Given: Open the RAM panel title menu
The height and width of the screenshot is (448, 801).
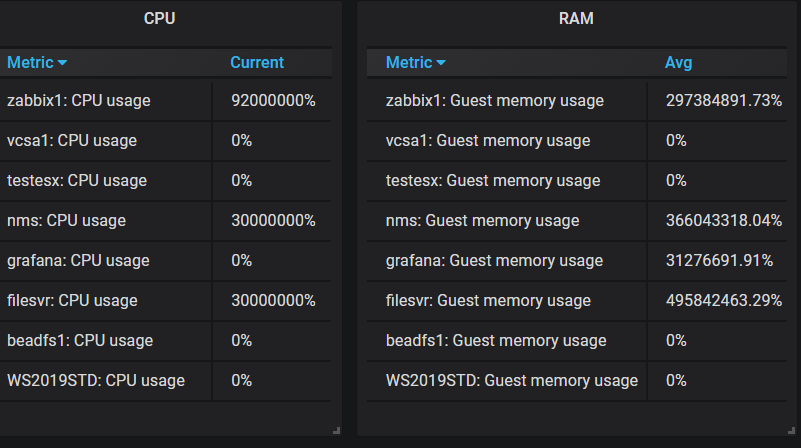Looking at the screenshot, I should (579, 18).
